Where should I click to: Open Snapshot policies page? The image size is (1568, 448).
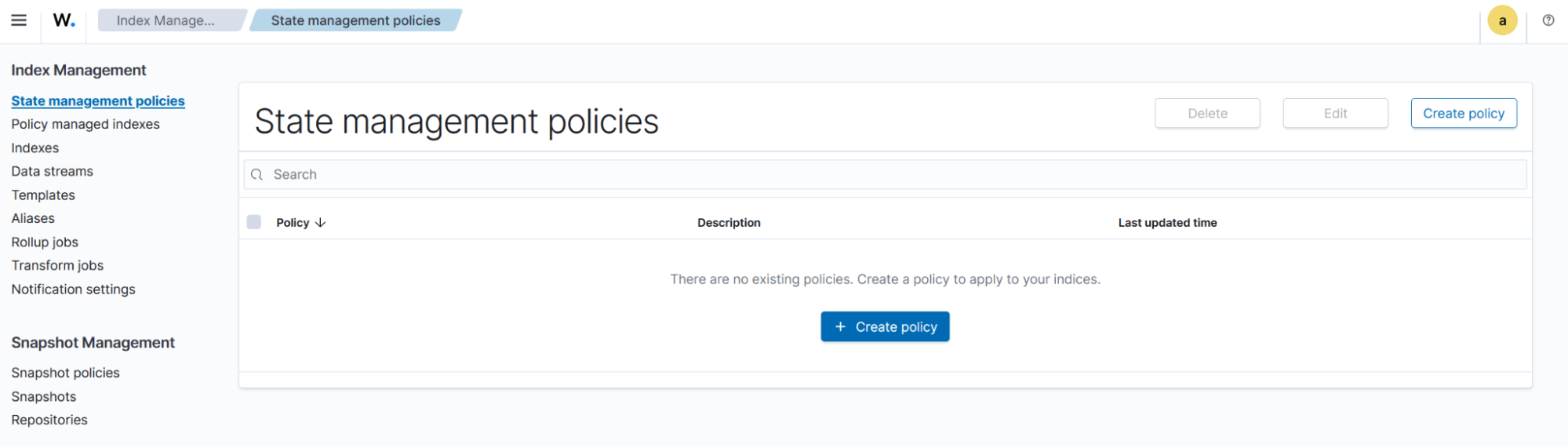(x=65, y=373)
